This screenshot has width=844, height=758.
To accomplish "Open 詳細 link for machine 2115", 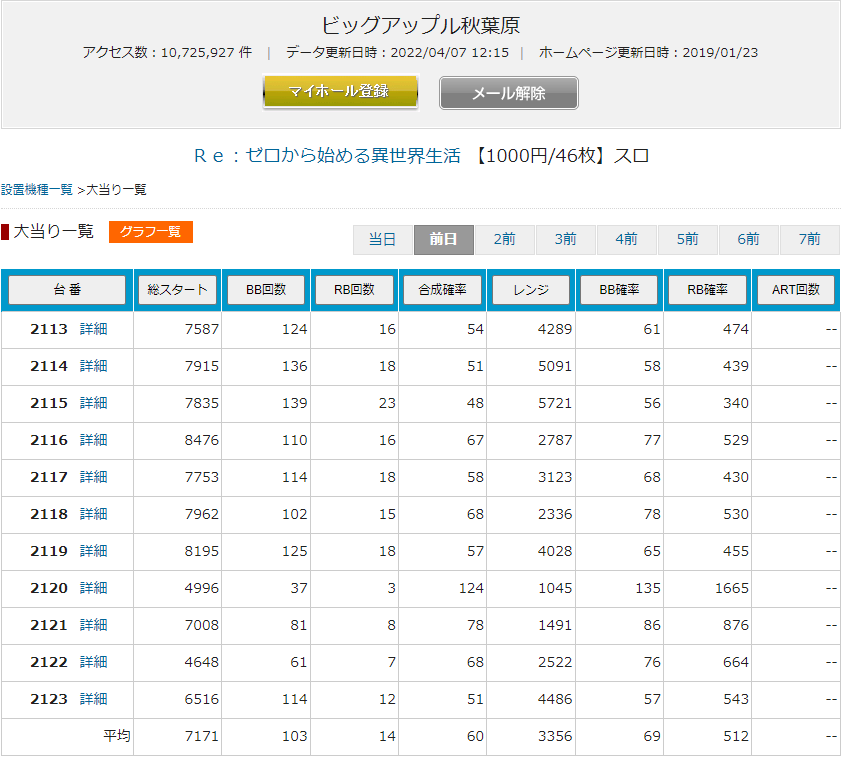I will (x=93, y=403).
